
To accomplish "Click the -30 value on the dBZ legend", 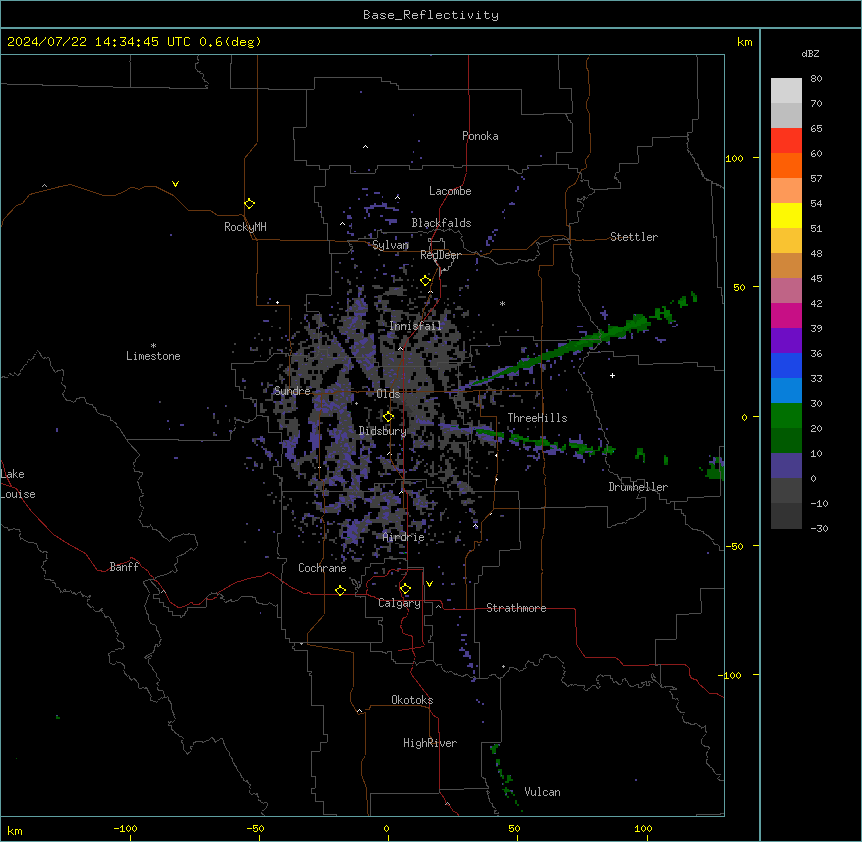I will point(819,529).
